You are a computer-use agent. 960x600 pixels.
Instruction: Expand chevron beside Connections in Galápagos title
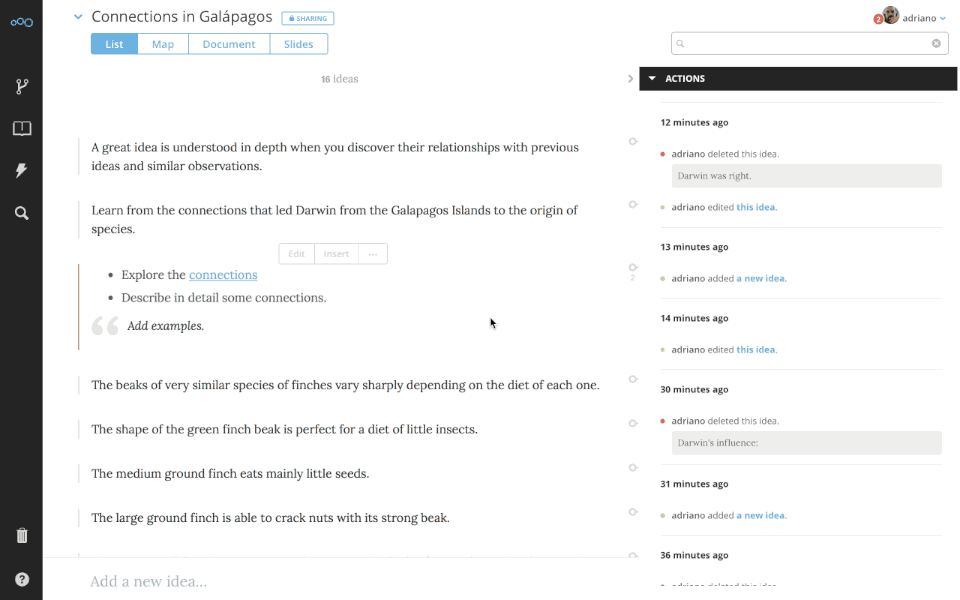(78, 17)
